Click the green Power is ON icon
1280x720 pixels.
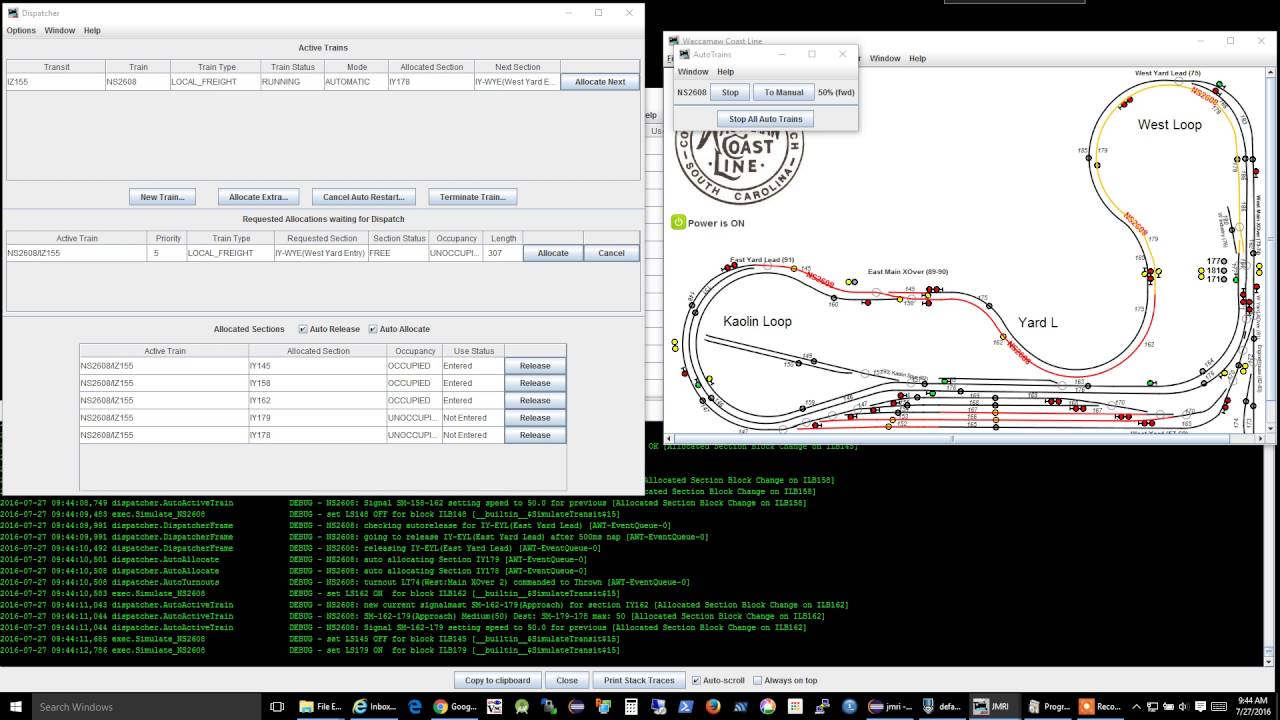point(678,223)
